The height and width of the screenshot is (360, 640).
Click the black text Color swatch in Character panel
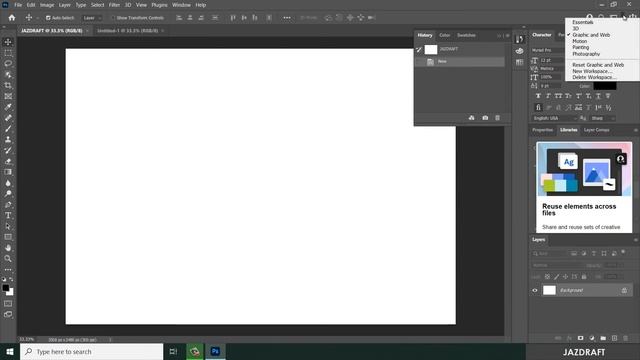point(604,86)
